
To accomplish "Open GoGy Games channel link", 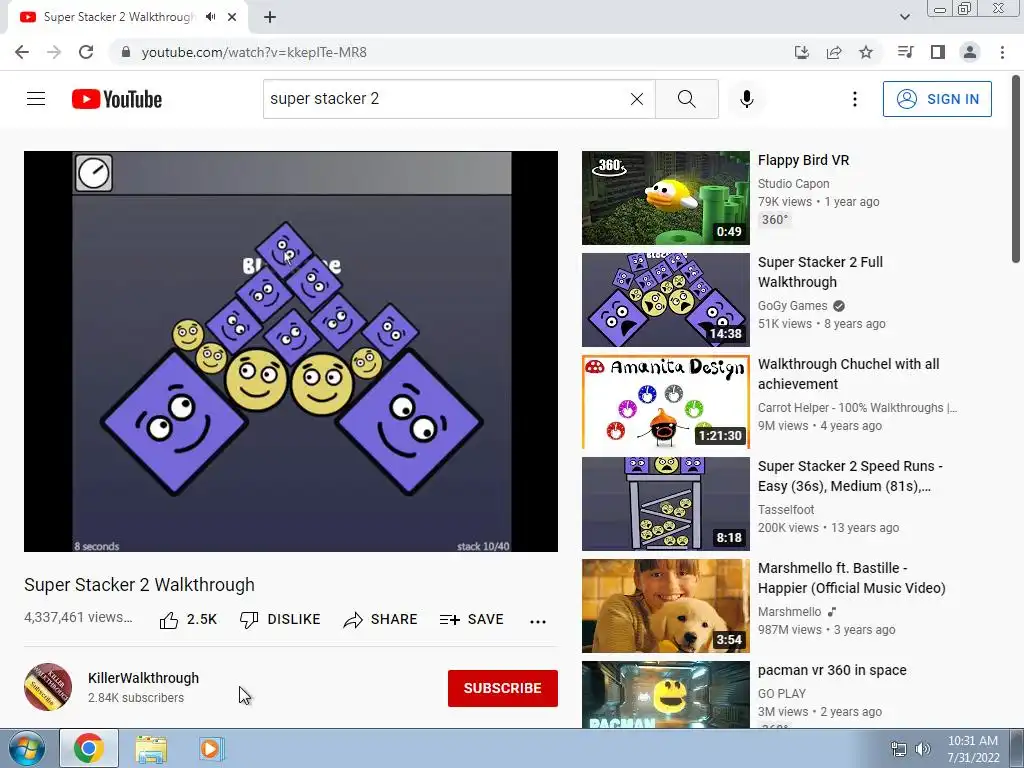I will click(792, 306).
